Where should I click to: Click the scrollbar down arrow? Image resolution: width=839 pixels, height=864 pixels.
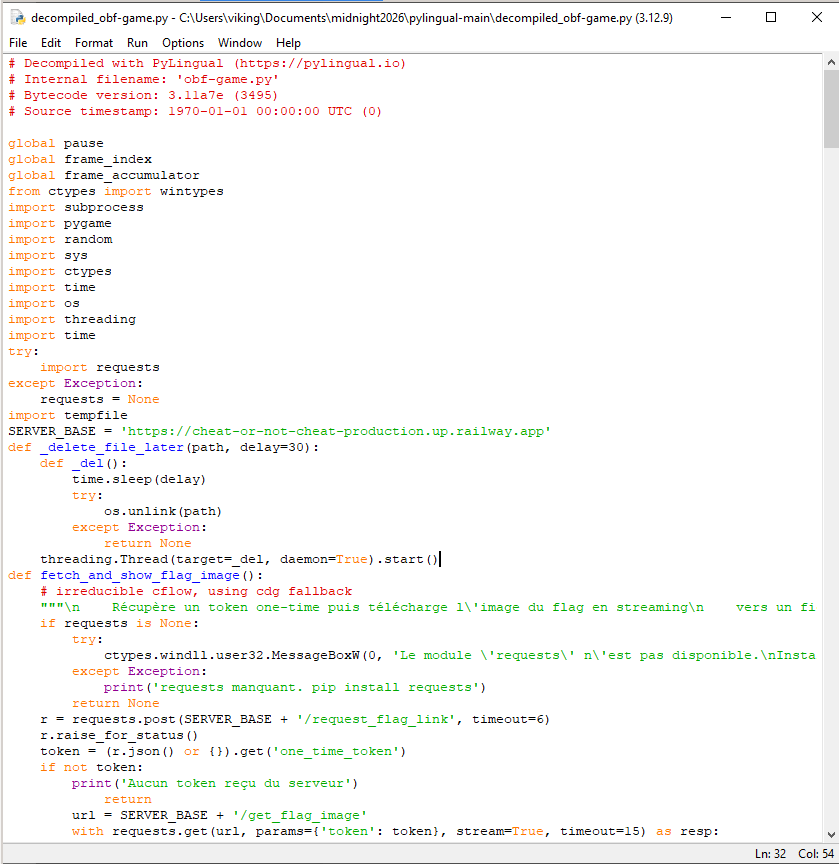(x=830, y=833)
